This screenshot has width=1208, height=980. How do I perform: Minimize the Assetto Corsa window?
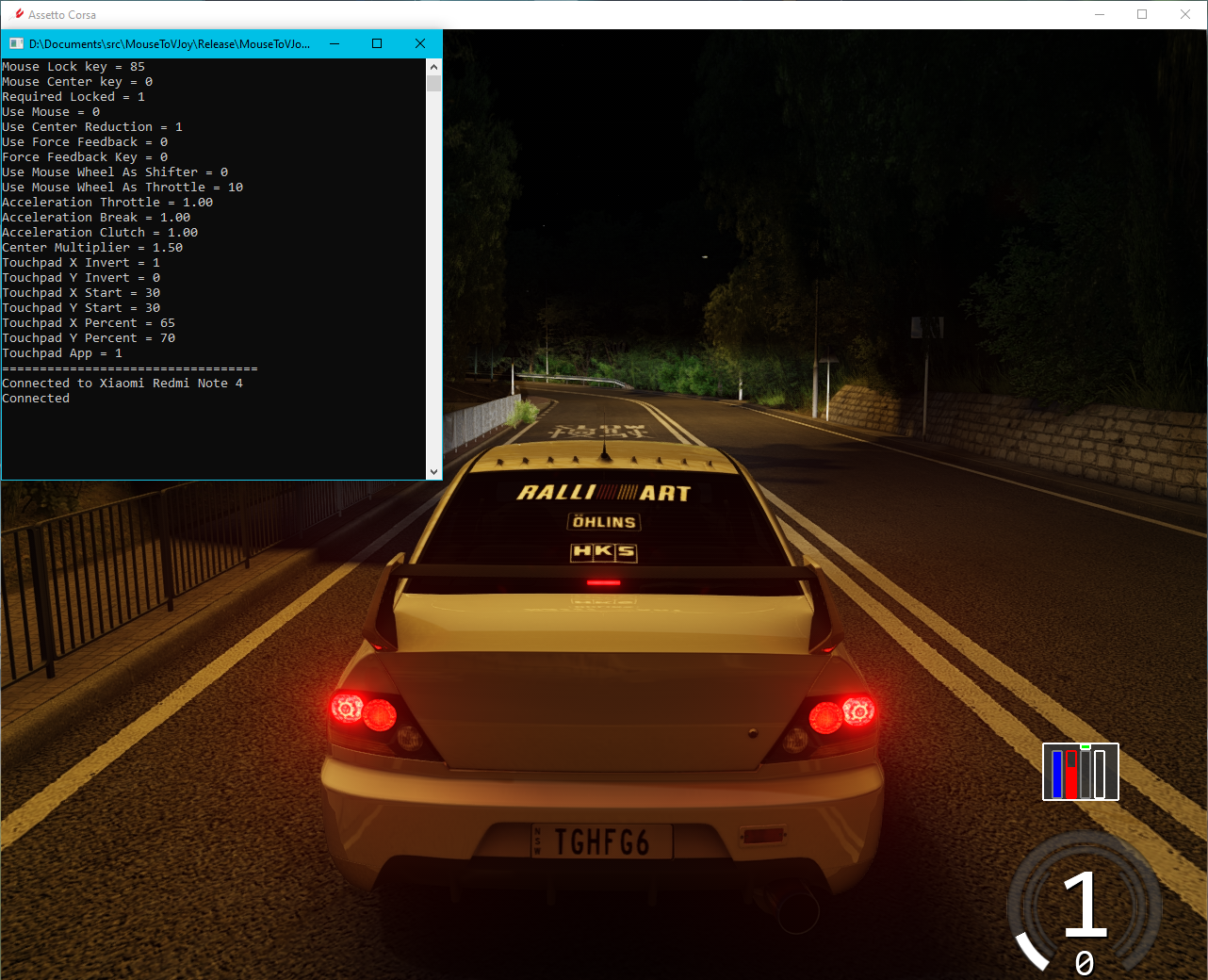(x=1099, y=14)
